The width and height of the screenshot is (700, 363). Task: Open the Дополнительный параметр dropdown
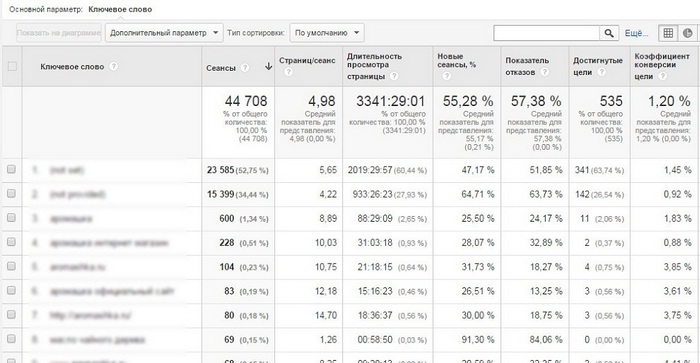pyautogui.click(x=164, y=33)
